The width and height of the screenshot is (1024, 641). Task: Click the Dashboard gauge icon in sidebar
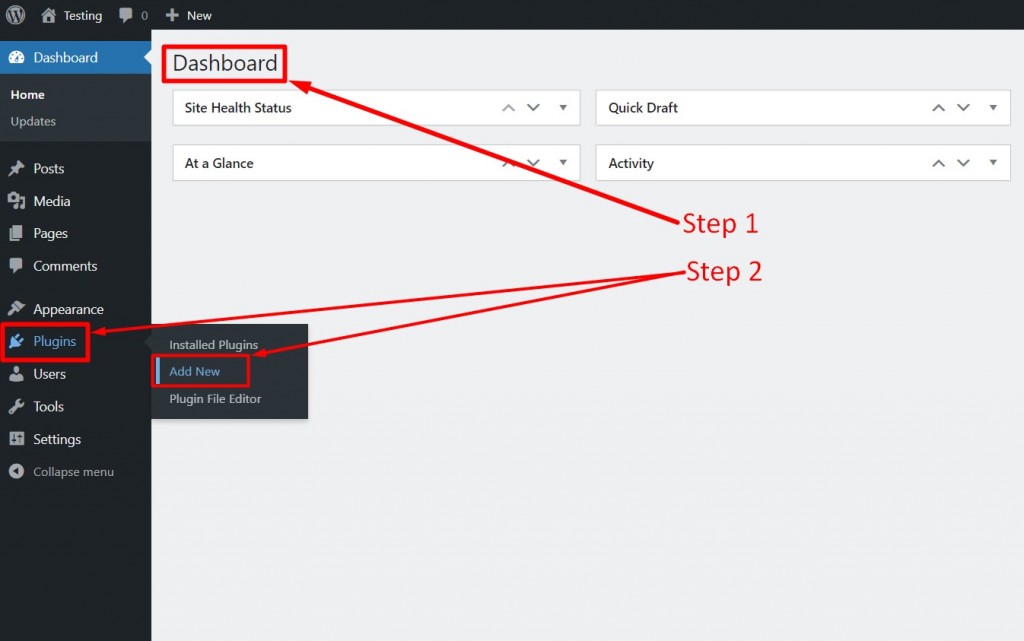[16, 57]
